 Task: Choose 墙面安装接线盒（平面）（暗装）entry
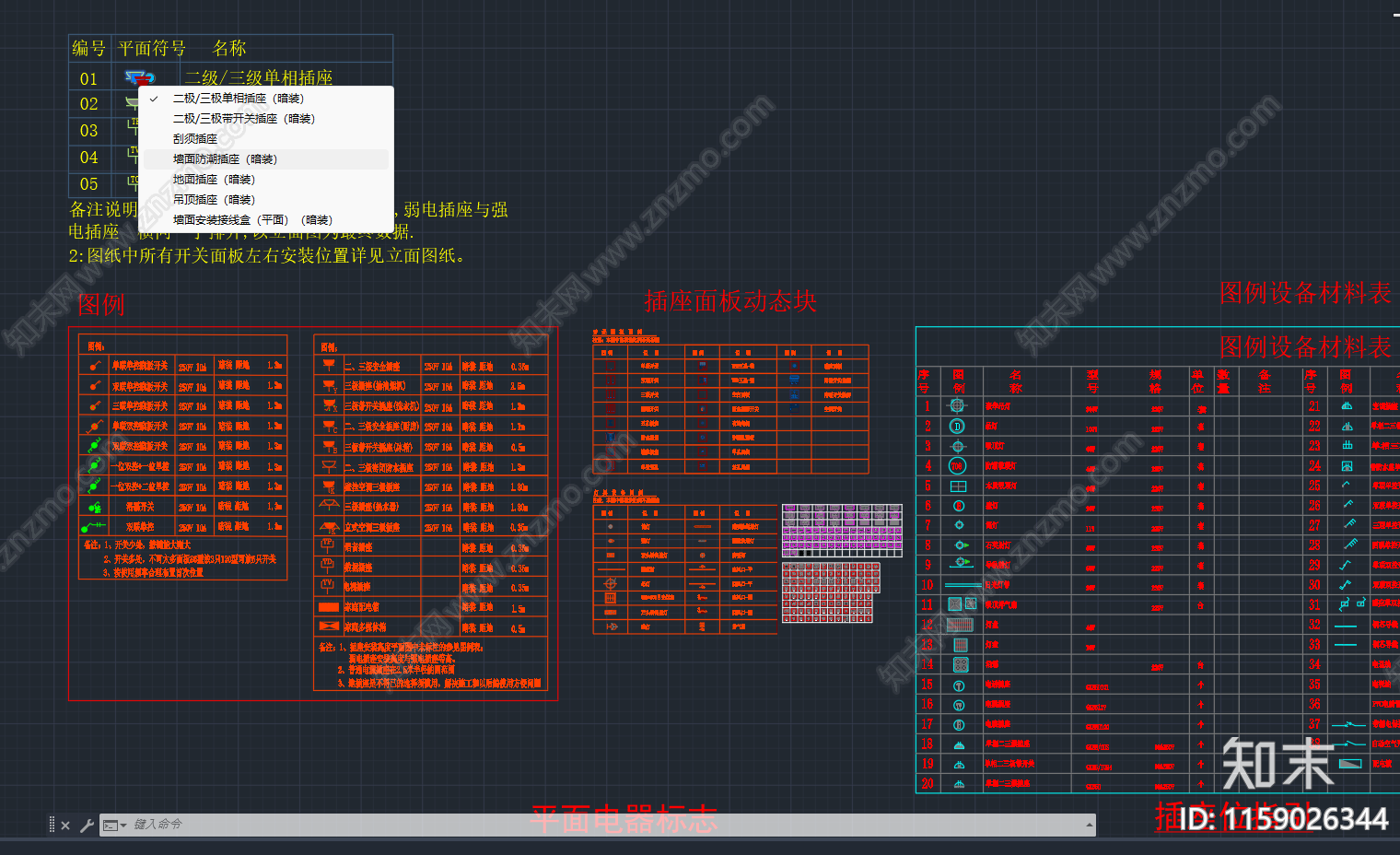(x=265, y=220)
